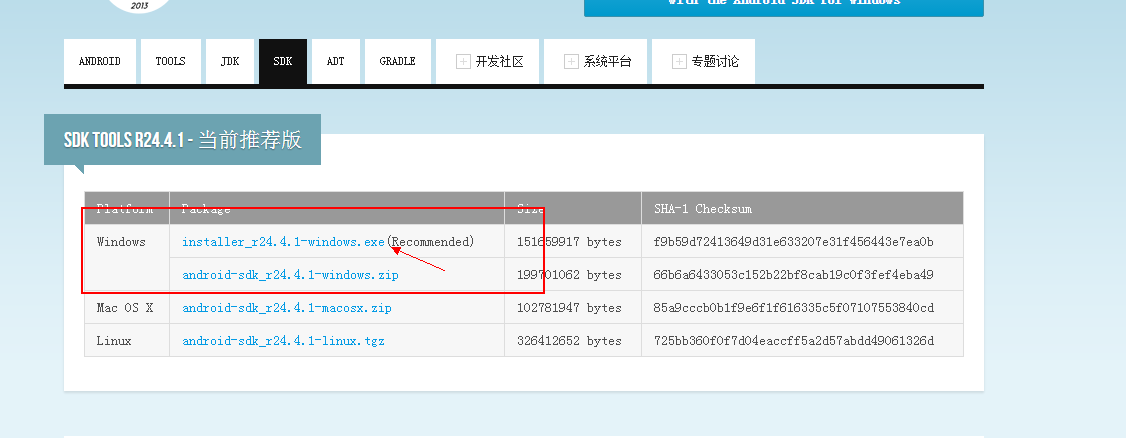1126x438 pixels.
Task: Select the size 199701062 bytes
Action: pyautogui.click(x=569, y=275)
